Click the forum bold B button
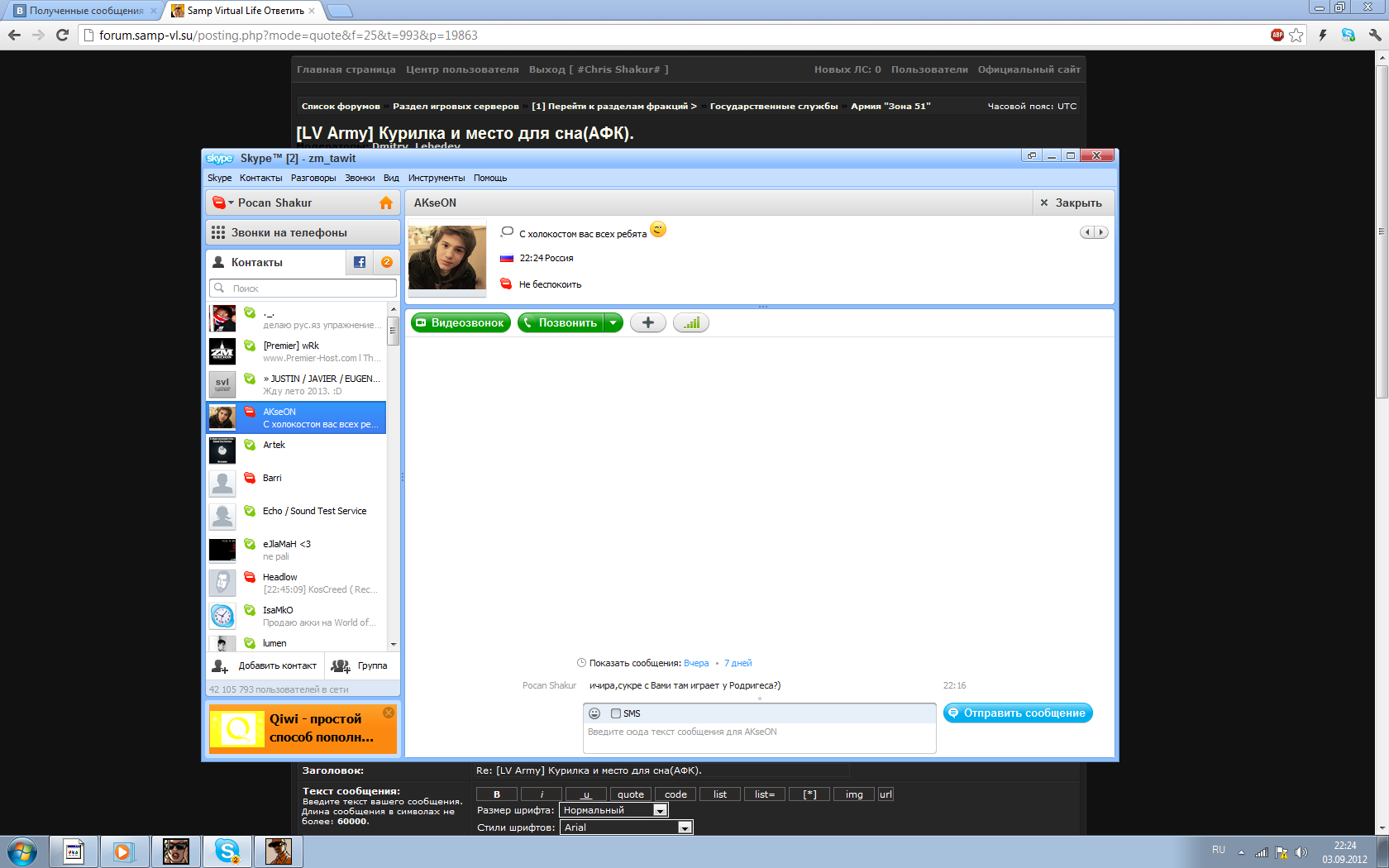The image size is (1389, 868). pos(497,794)
